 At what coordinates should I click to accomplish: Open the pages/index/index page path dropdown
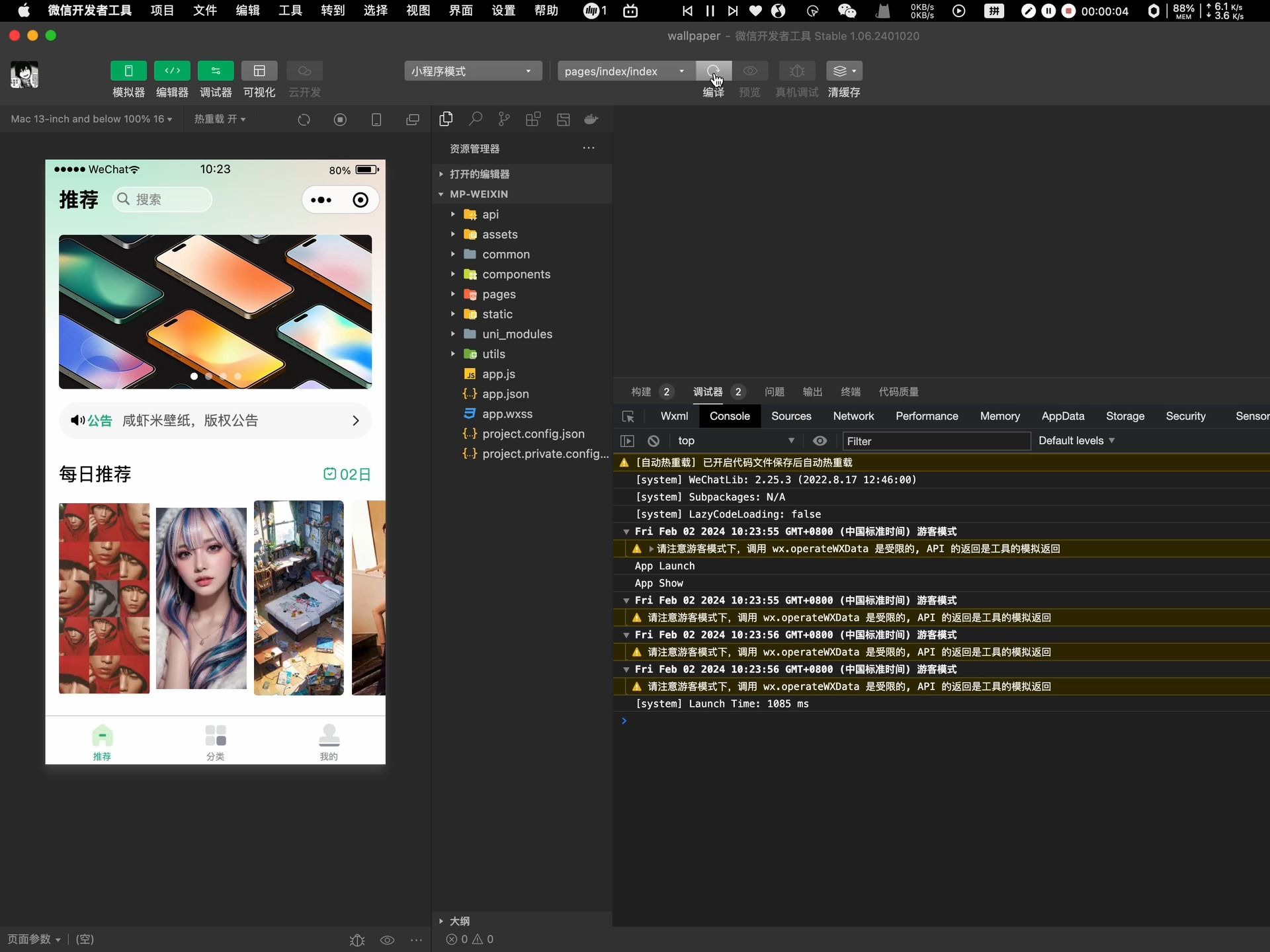coord(626,71)
